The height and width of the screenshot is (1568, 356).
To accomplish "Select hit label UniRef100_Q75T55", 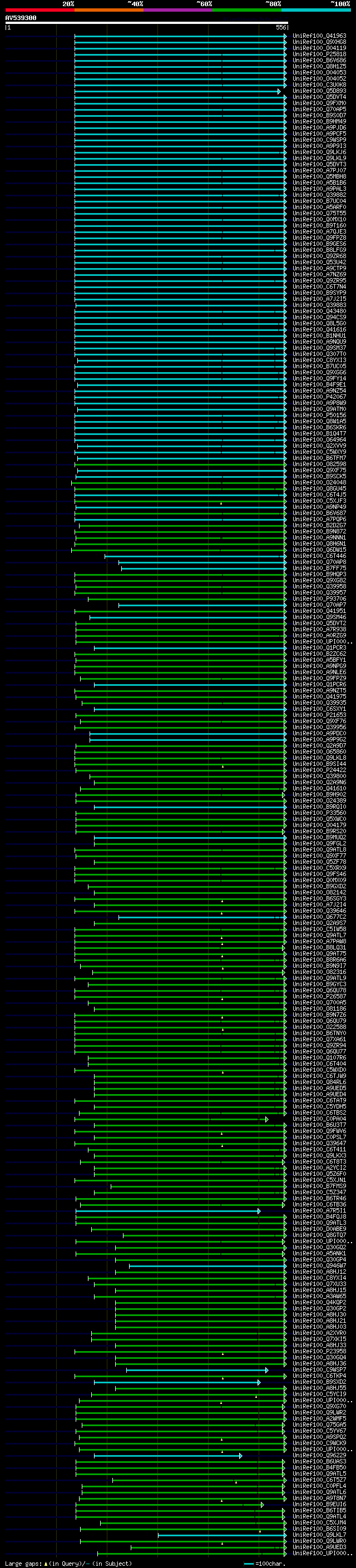I will click(x=319, y=213).
